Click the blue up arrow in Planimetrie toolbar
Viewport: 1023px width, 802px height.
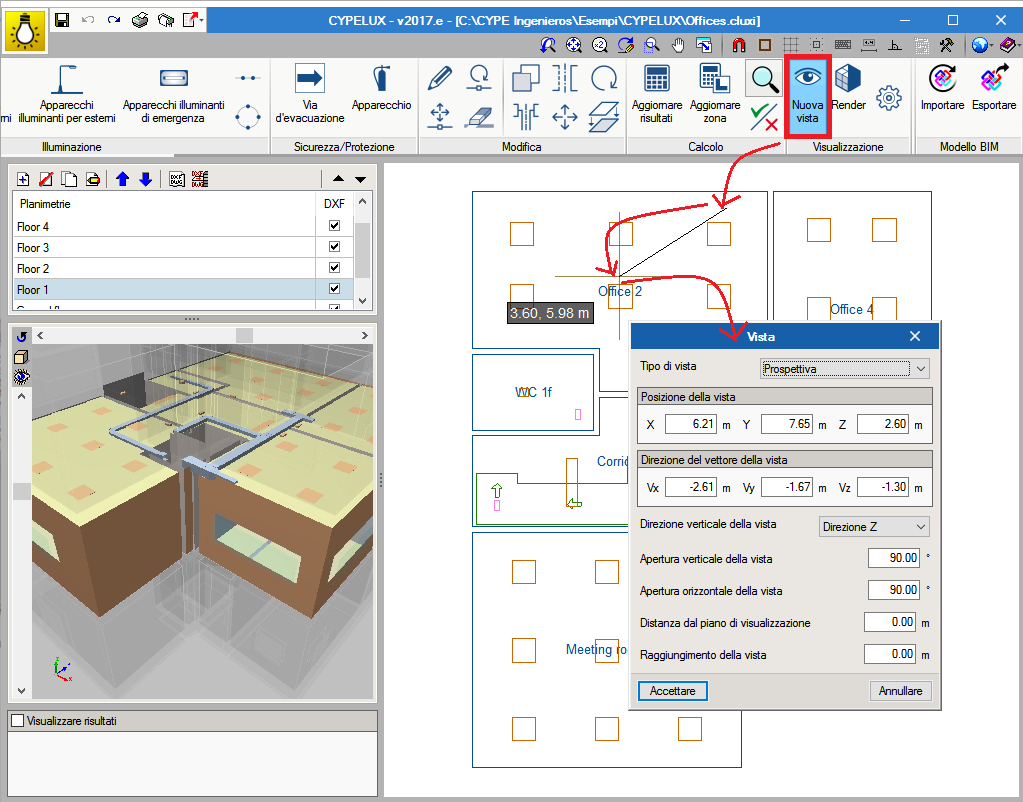coord(123,179)
